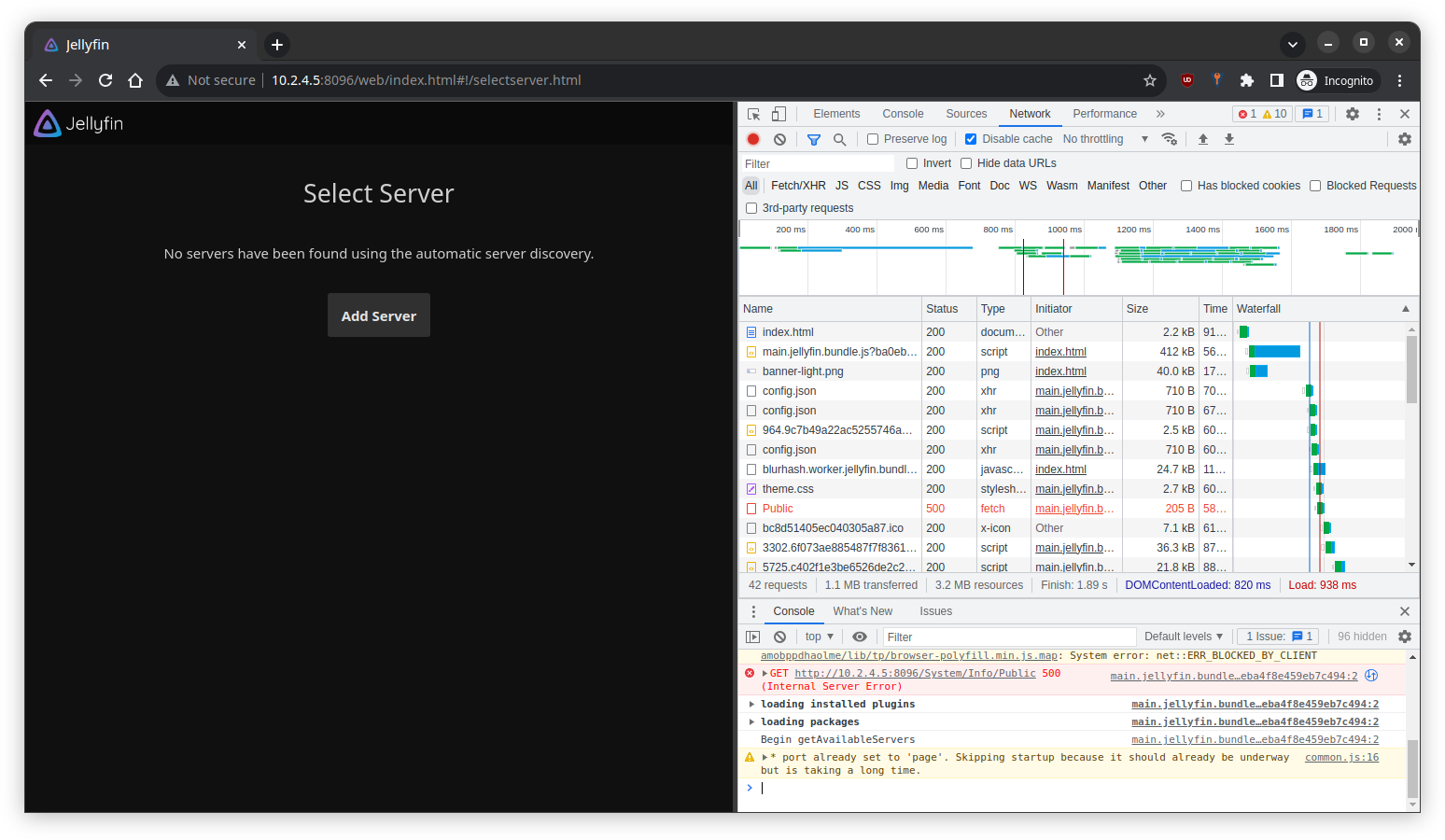
Task: Open the Default levels dropdown
Action: 1183,636
